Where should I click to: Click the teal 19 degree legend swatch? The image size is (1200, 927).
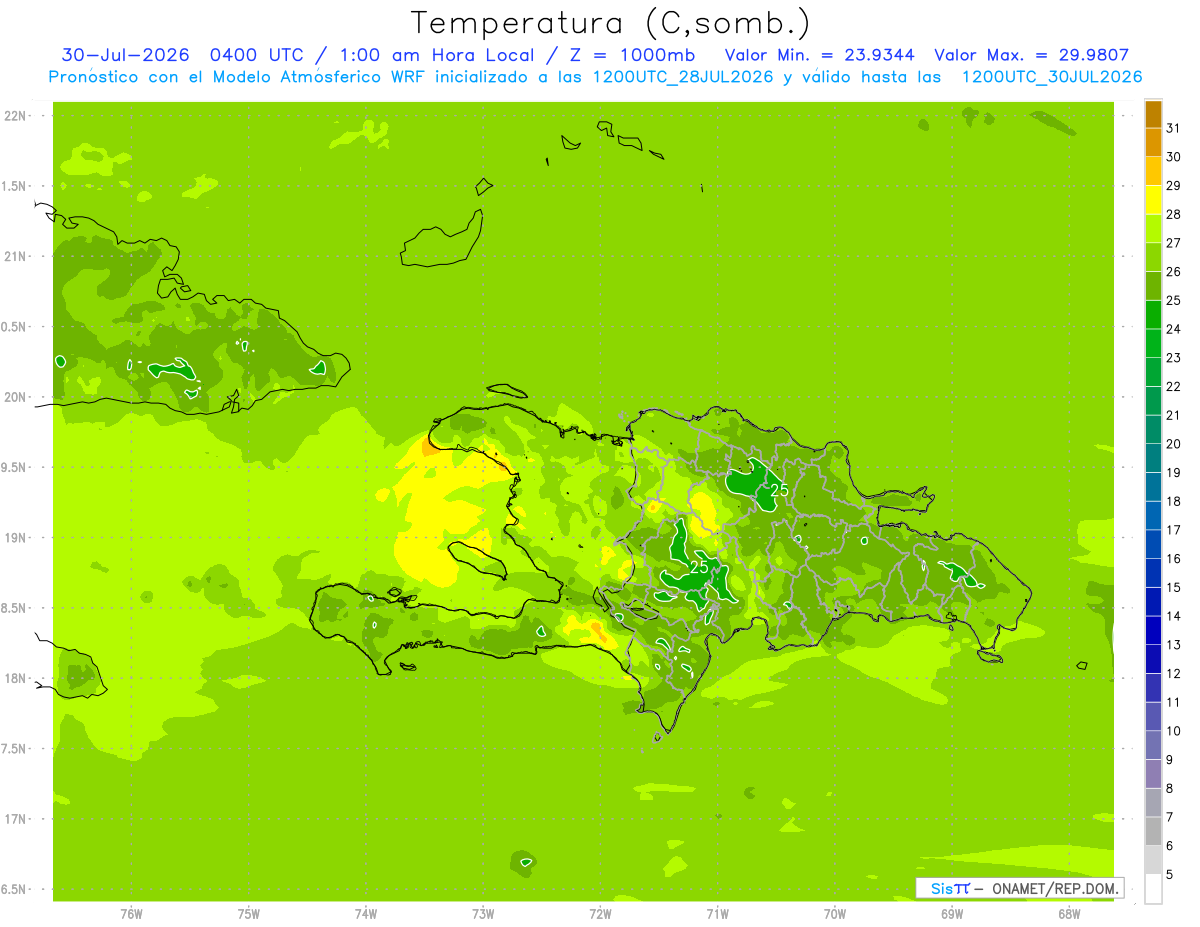pos(1153,459)
